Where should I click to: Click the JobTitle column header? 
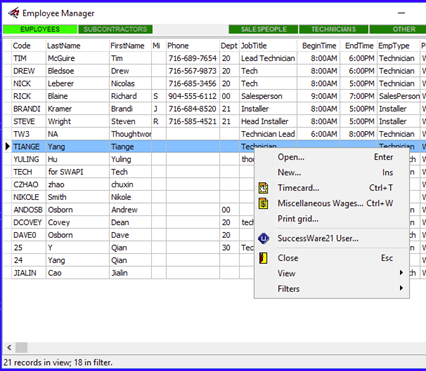pos(268,46)
